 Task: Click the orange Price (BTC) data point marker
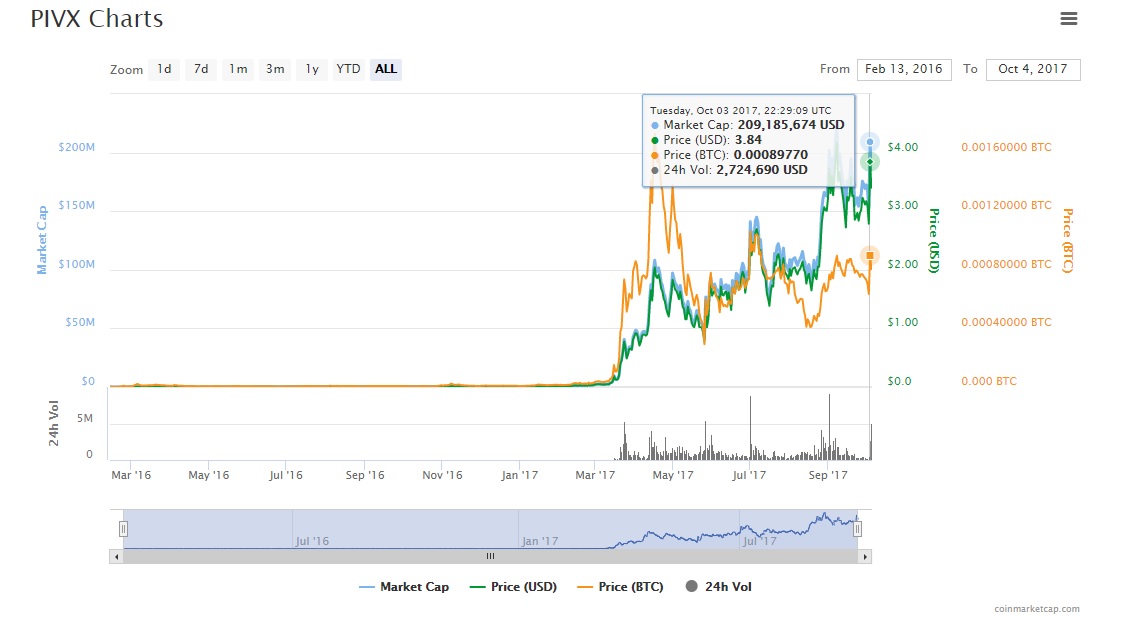coord(870,256)
